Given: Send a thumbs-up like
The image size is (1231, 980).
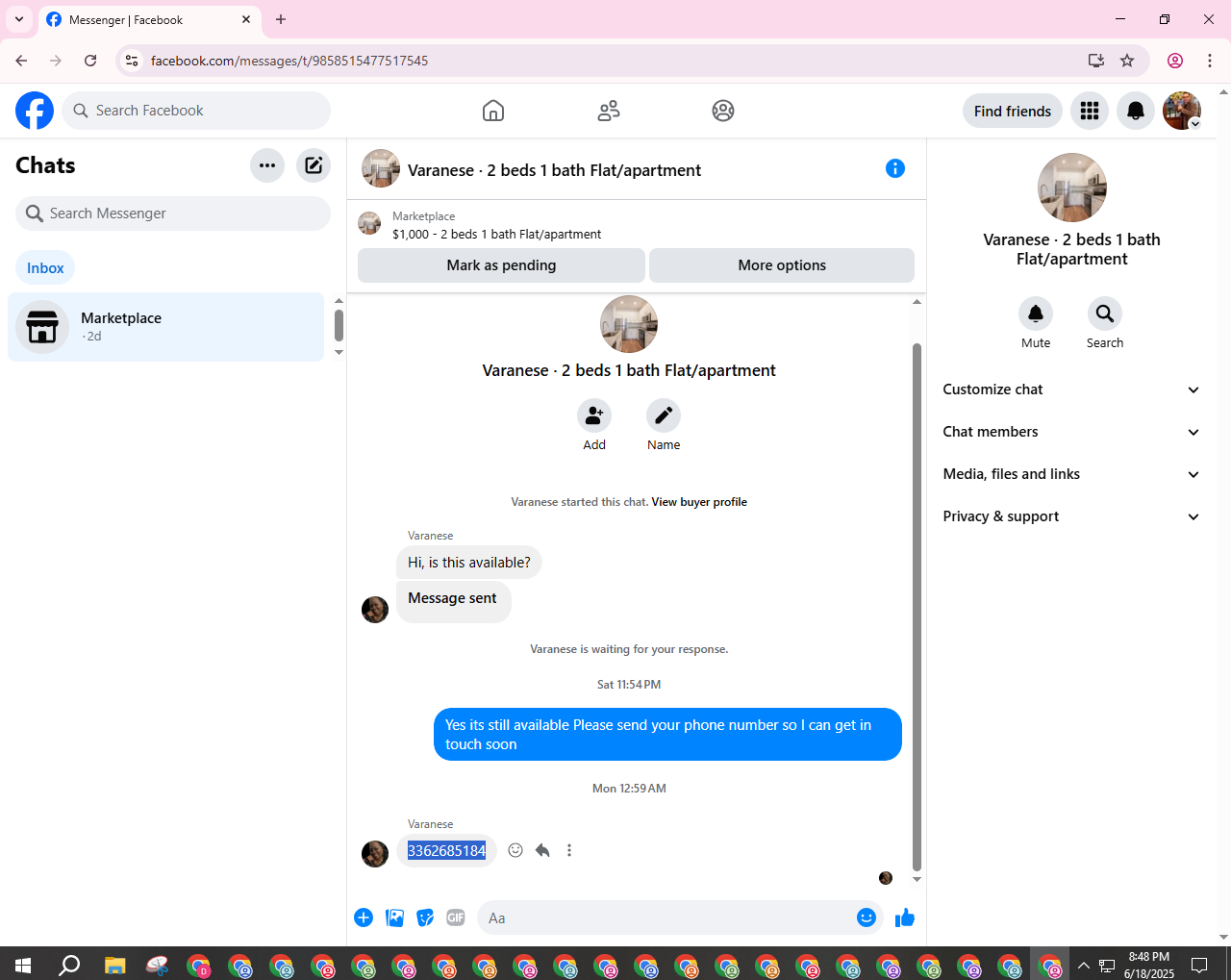Looking at the screenshot, I should tap(905, 917).
